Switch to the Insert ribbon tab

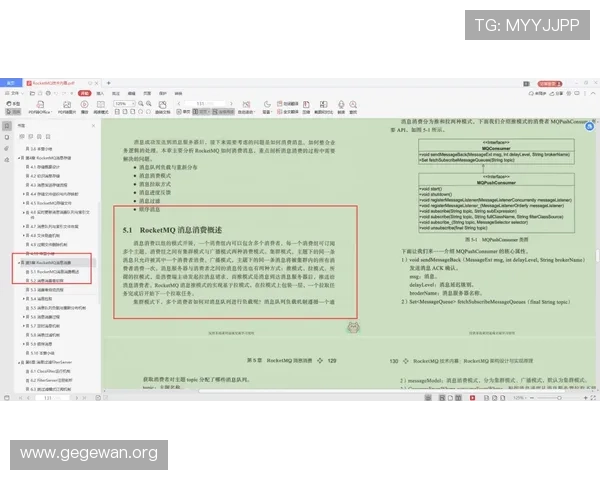click(100, 93)
